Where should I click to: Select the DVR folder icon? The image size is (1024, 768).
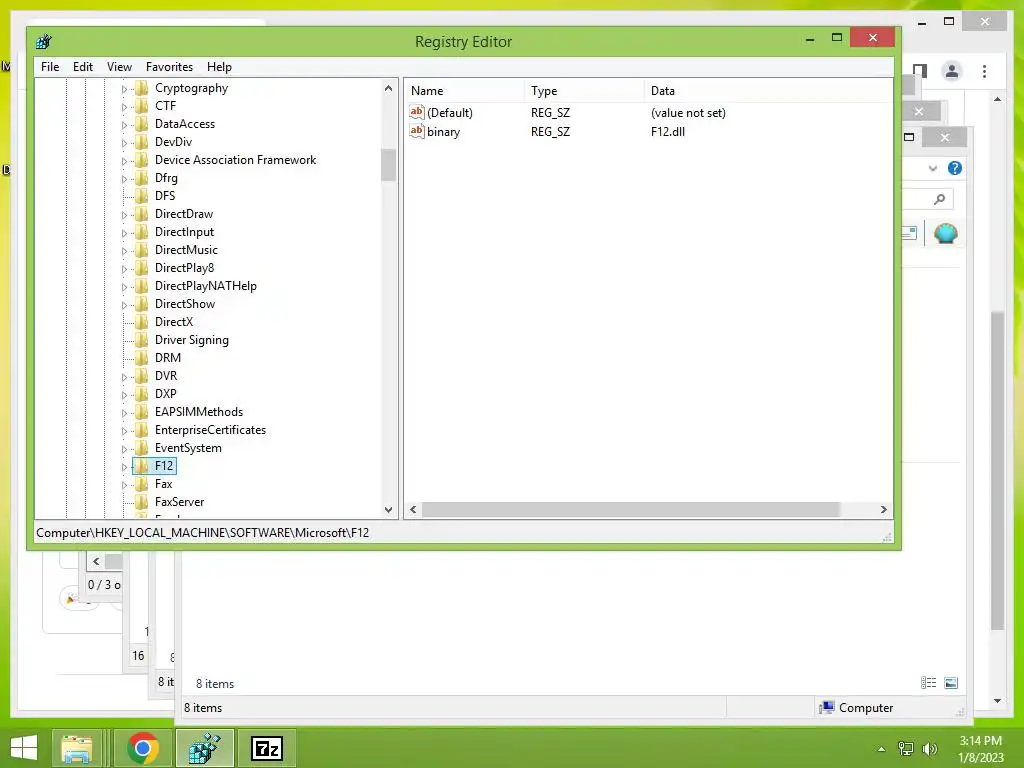tap(142, 376)
